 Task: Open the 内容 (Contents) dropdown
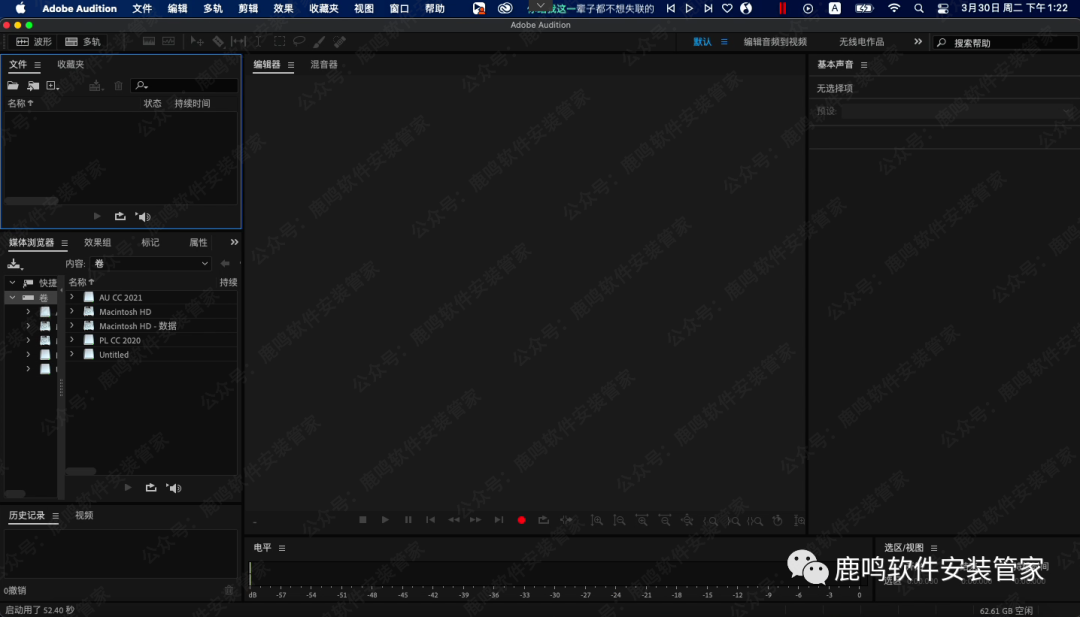pyautogui.click(x=150, y=263)
